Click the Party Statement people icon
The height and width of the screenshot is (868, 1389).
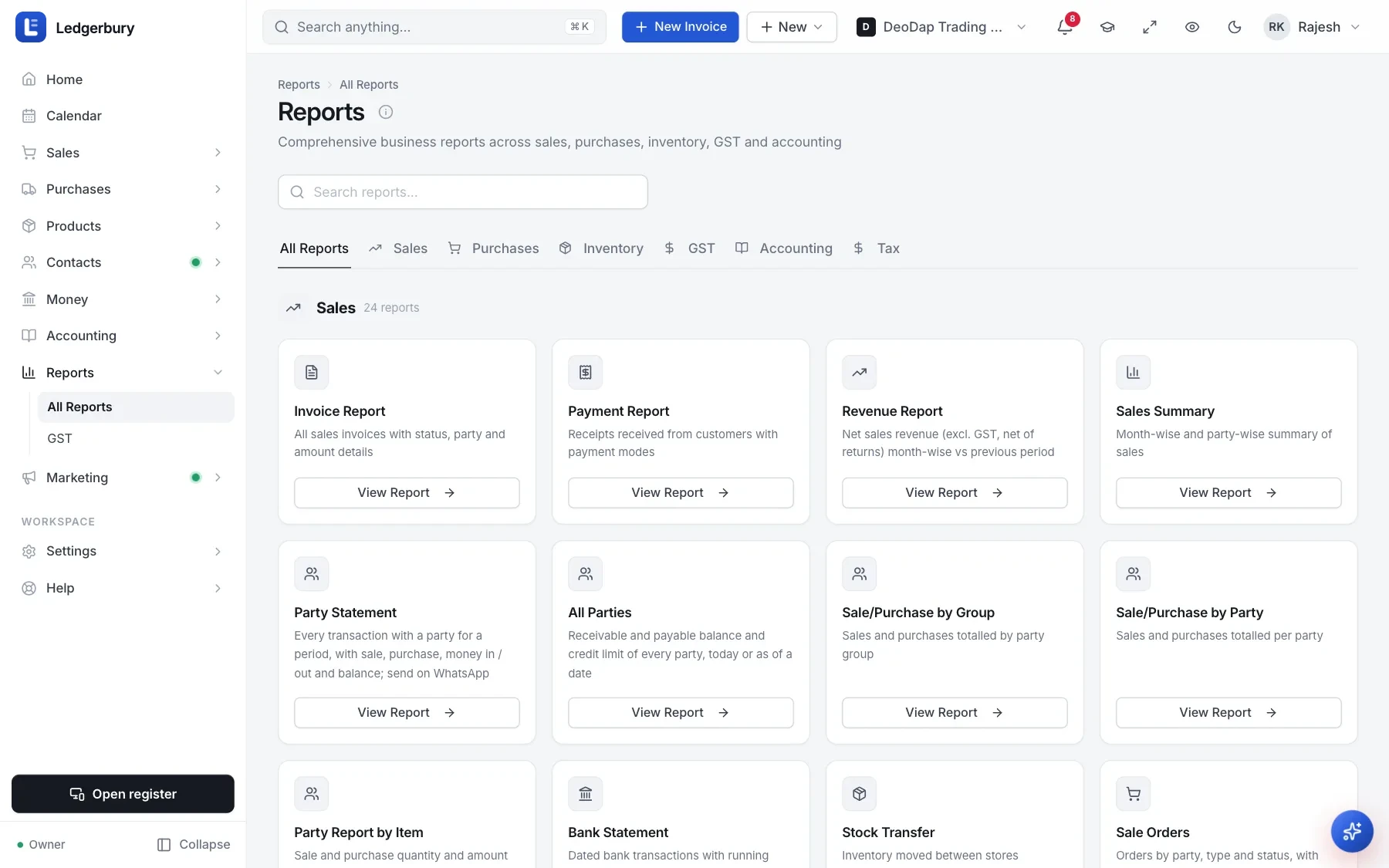tap(312, 574)
